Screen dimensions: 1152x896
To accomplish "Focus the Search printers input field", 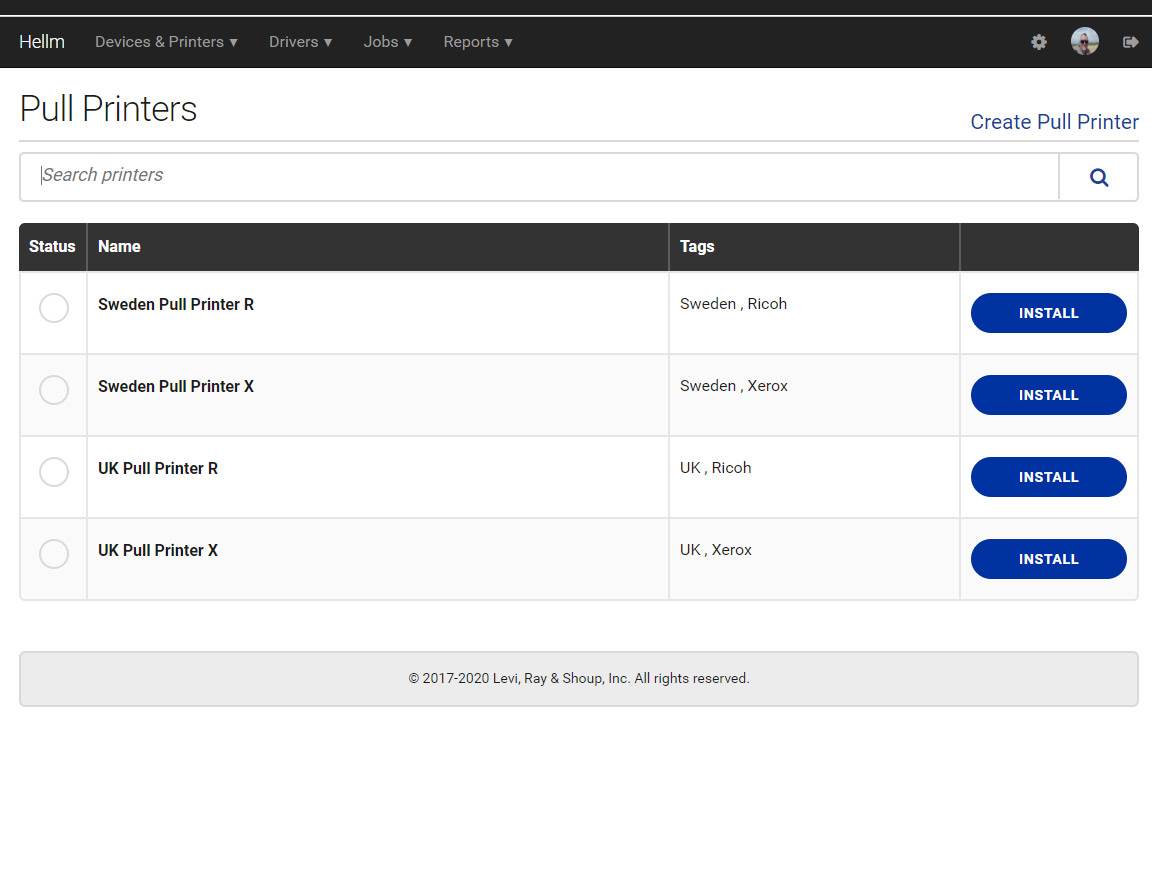I will click(x=539, y=176).
